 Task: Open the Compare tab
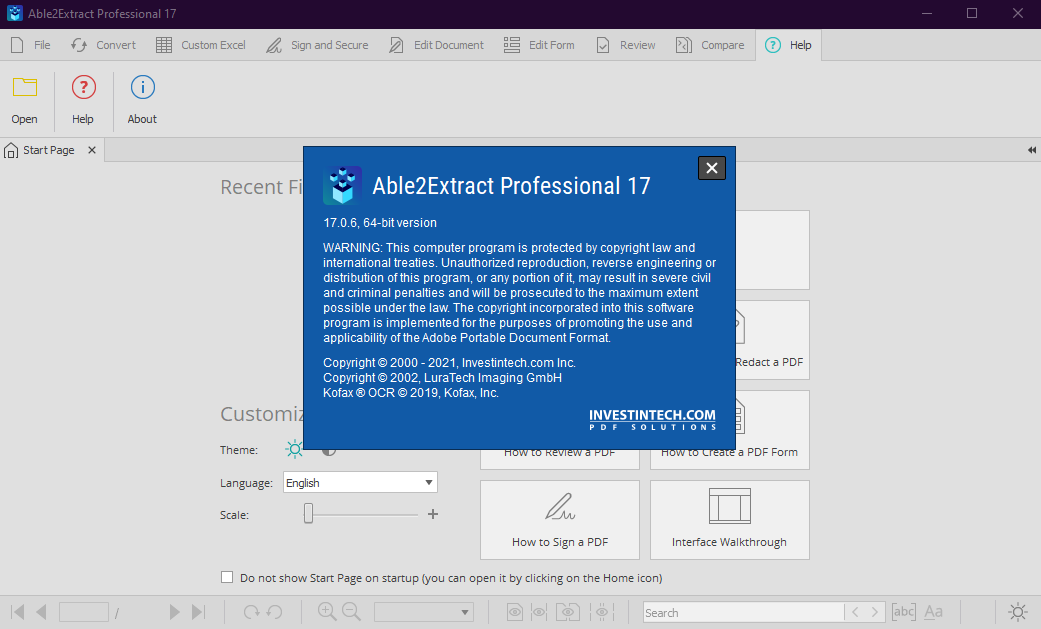click(x=710, y=45)
